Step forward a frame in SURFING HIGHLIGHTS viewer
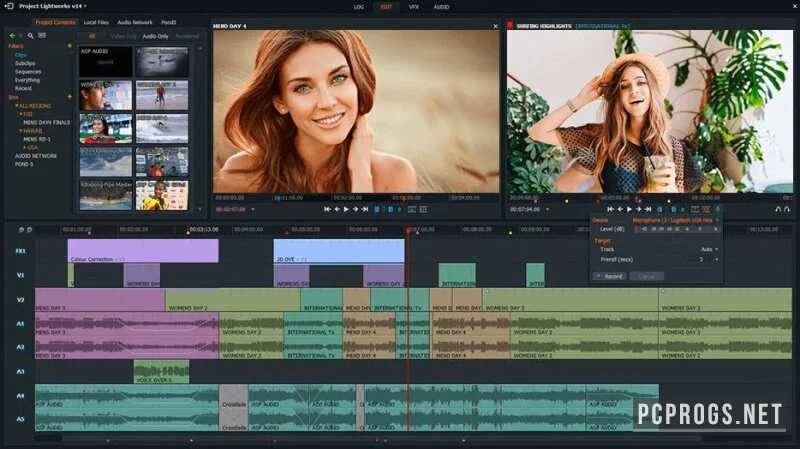The image size is (800, 449). tap(638, 209)
